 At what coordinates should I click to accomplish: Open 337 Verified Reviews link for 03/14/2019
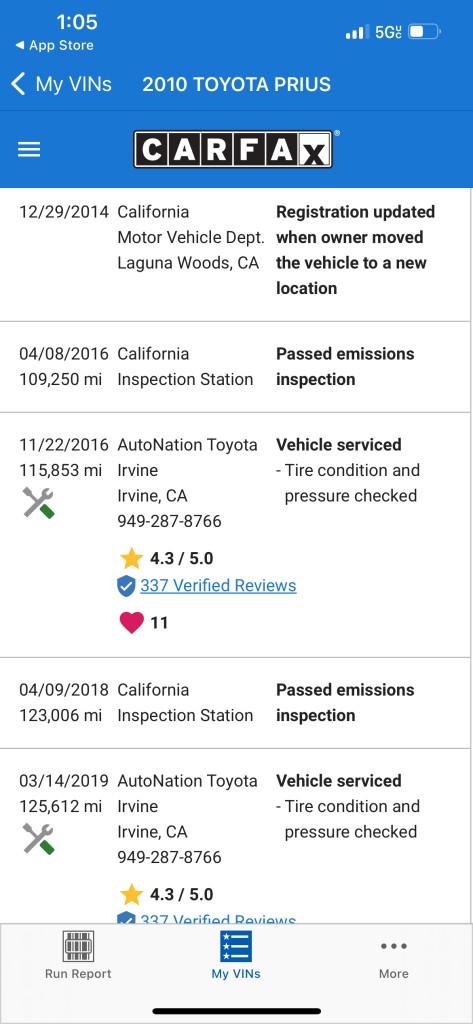point(218,917)
